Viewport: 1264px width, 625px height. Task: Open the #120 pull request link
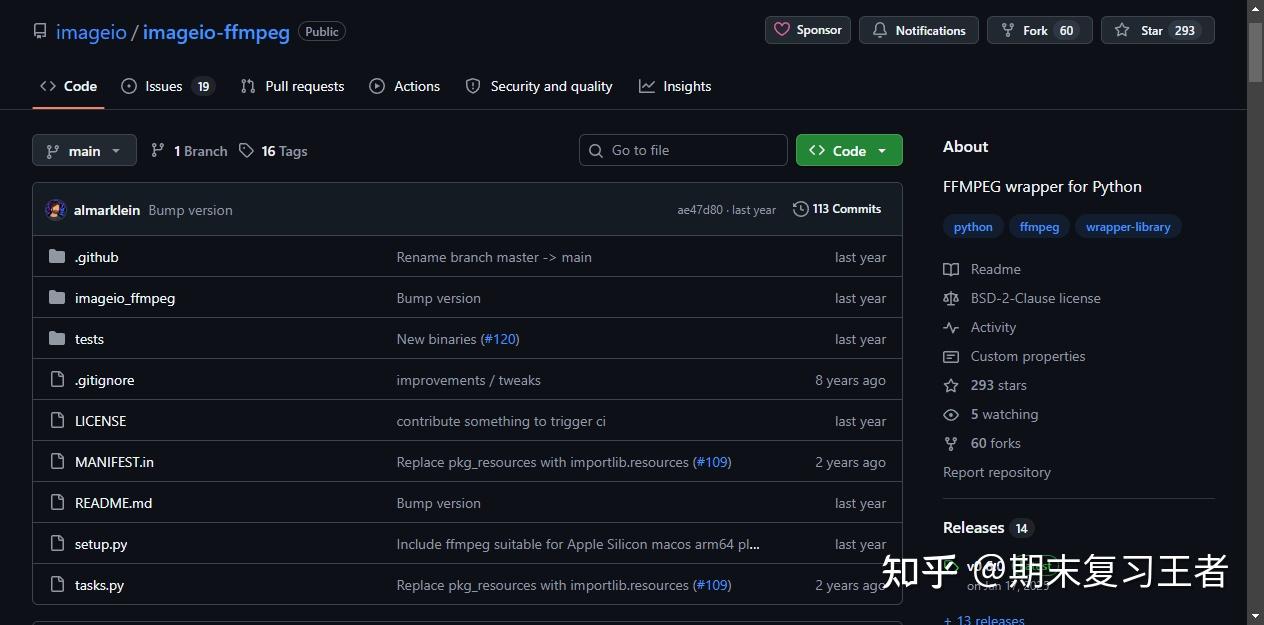tap(500, 339)
